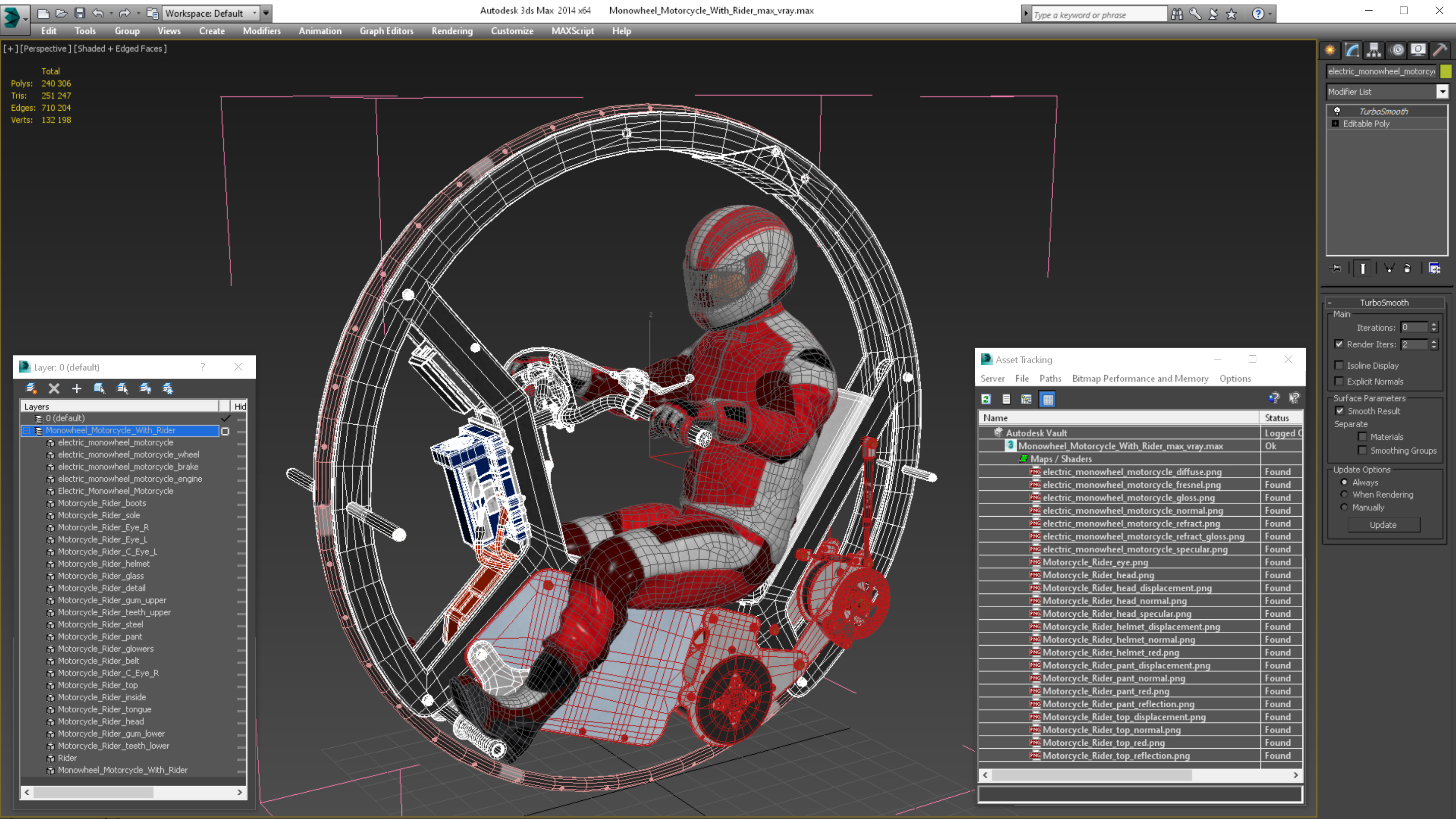
Task: Click Create New Layer icon in Layer dialog
Action: point(31,388)
